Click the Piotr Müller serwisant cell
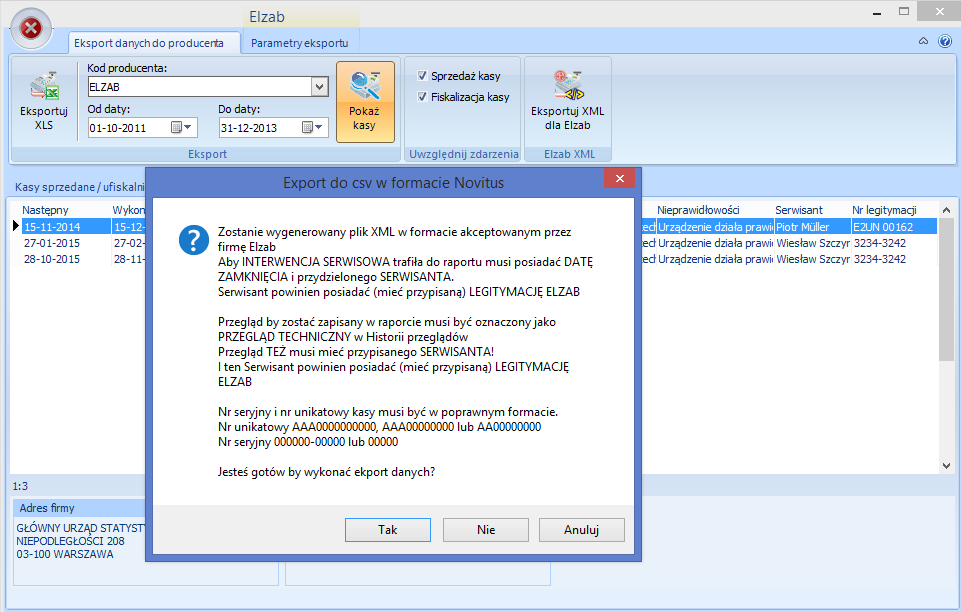Screen dimensions: 961x612 (x=813, y=227)
